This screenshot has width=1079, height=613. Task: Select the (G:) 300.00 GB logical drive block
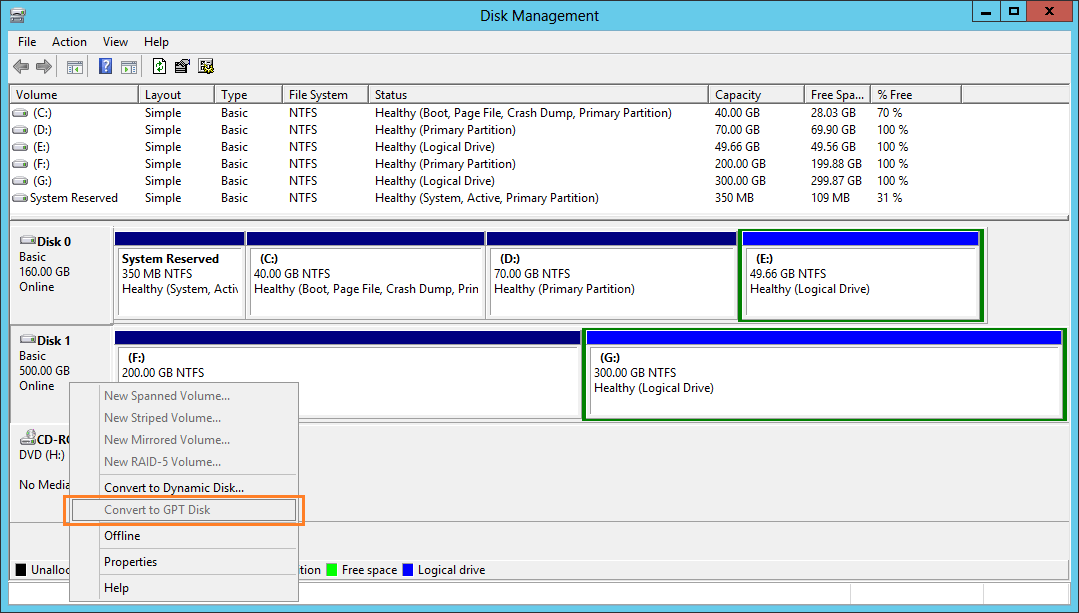click(x=824, y=374)
